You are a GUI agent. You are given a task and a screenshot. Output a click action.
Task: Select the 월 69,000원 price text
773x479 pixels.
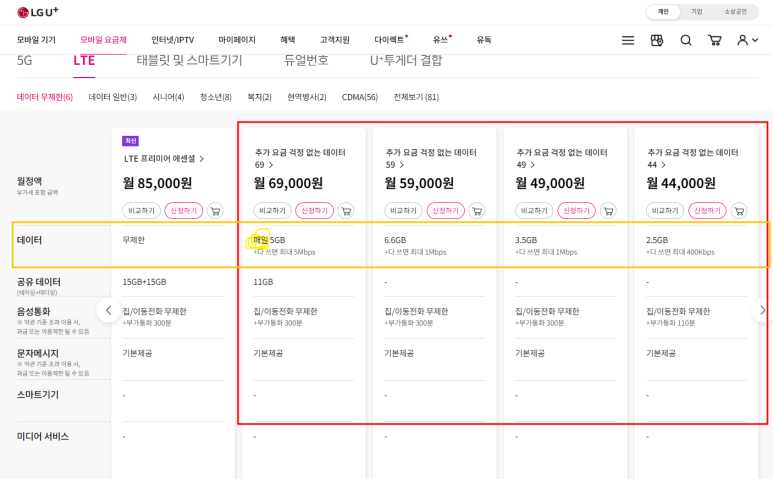click(288, 184)
